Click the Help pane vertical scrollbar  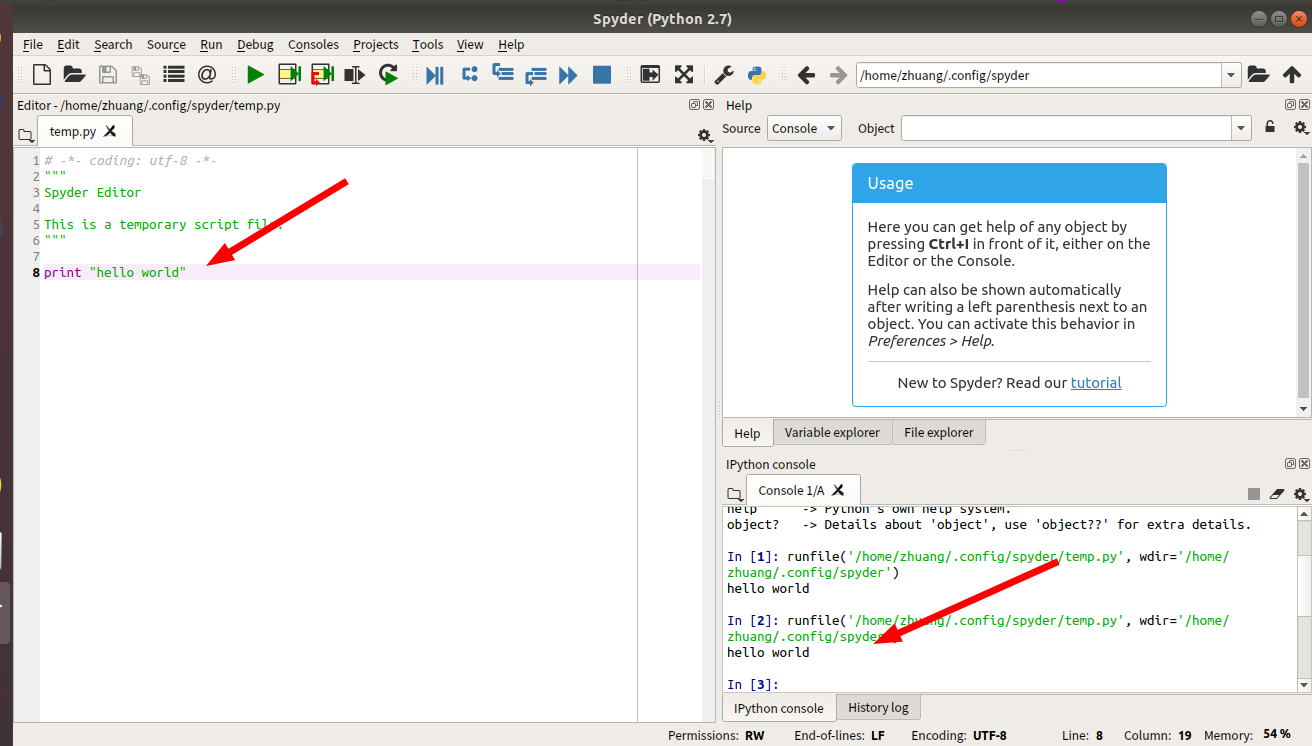click(x=1303, y=282)
